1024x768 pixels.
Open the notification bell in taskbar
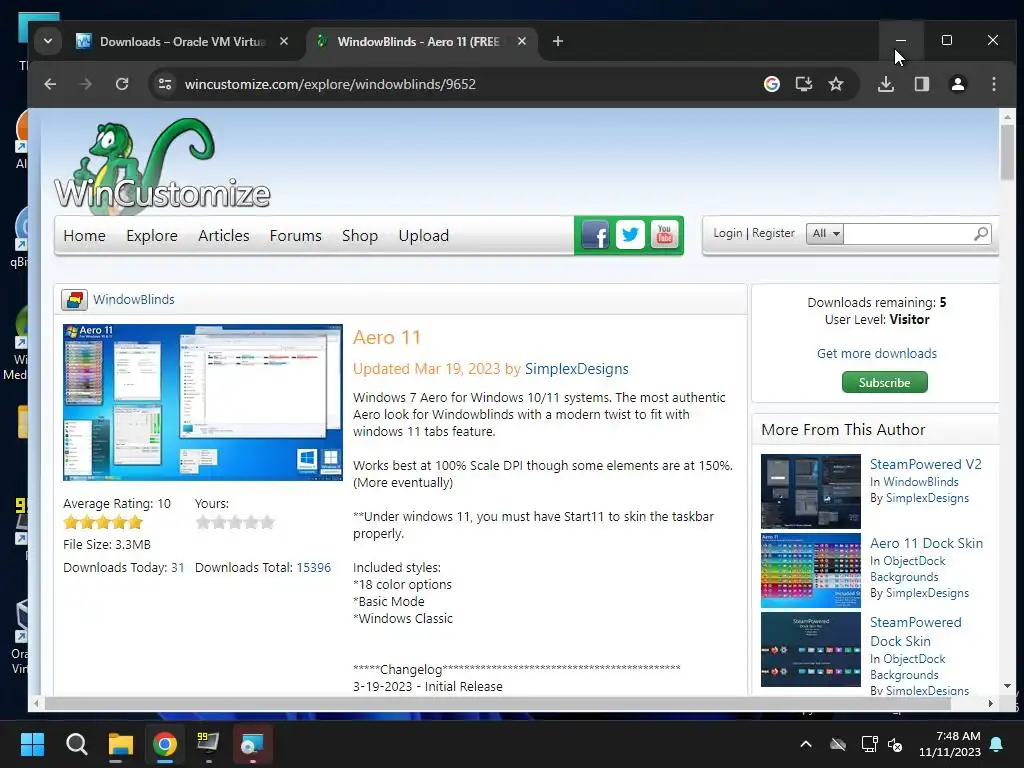pyautogui.click(x=997, y=744)
